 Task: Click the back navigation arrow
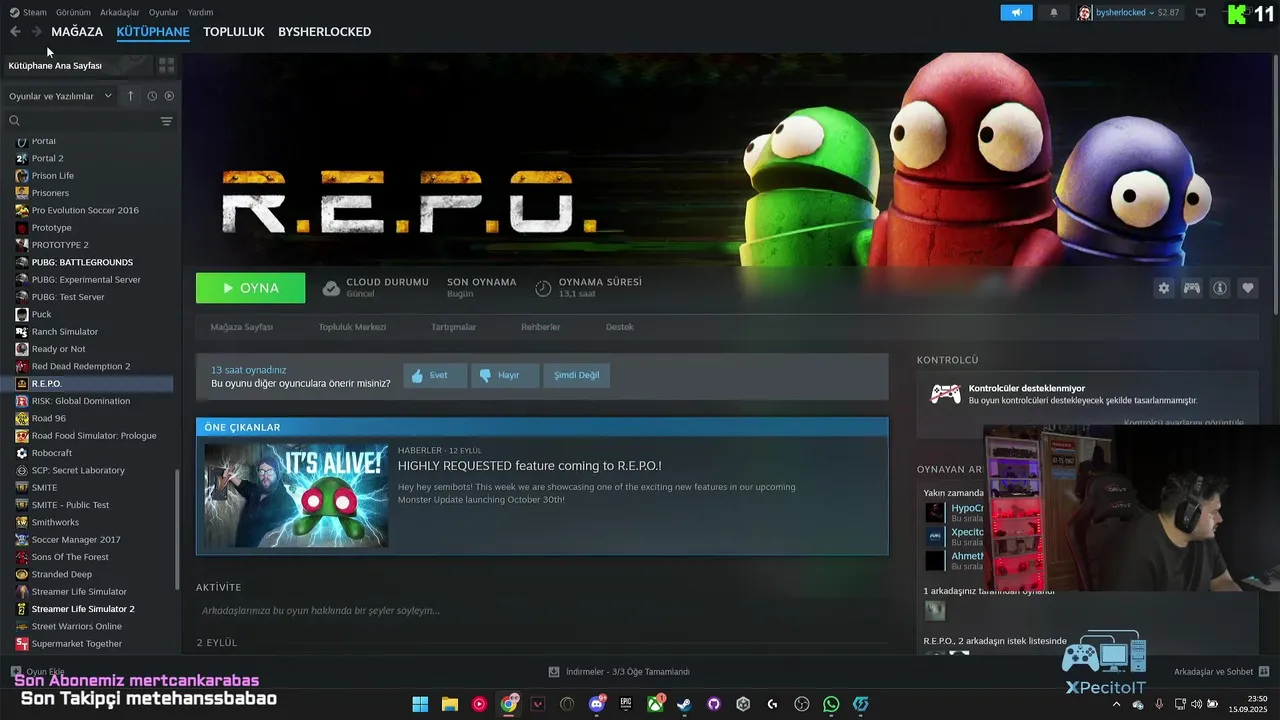point(15,32)
